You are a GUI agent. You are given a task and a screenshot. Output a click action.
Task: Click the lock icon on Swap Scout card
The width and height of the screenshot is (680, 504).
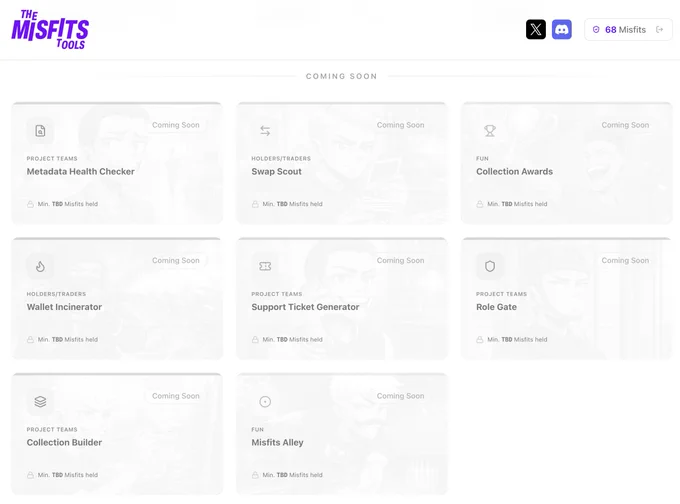coord(255,204)
